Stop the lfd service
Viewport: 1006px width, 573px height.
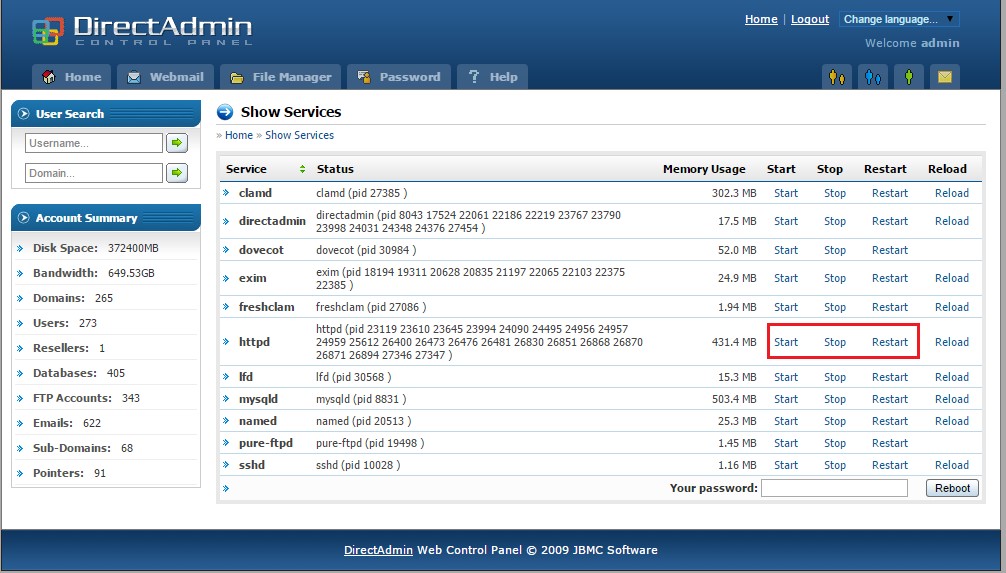835,377
